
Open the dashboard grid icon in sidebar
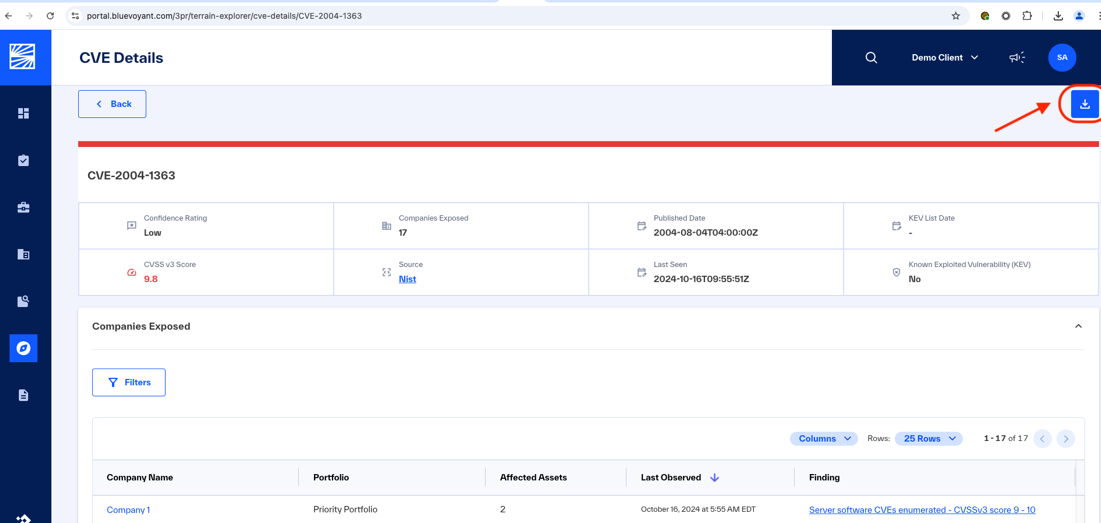pos(23,113)
